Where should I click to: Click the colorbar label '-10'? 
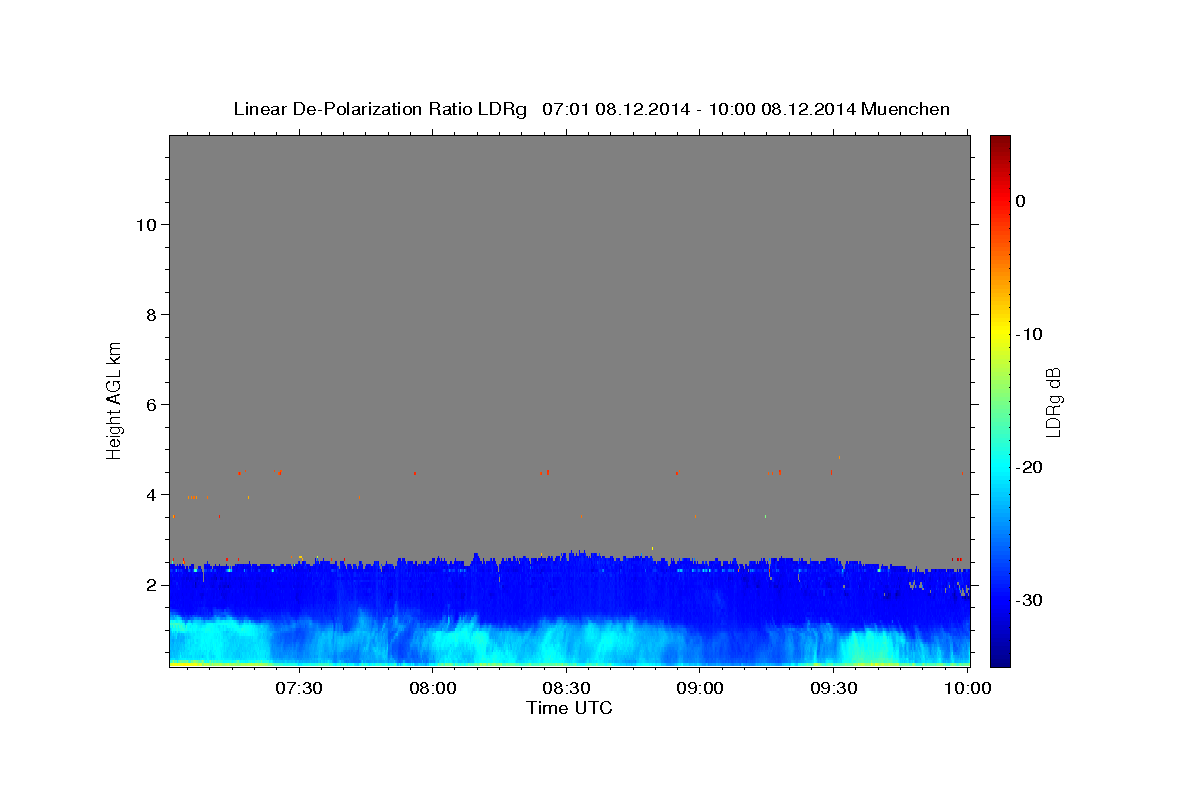pos(1029,334)
